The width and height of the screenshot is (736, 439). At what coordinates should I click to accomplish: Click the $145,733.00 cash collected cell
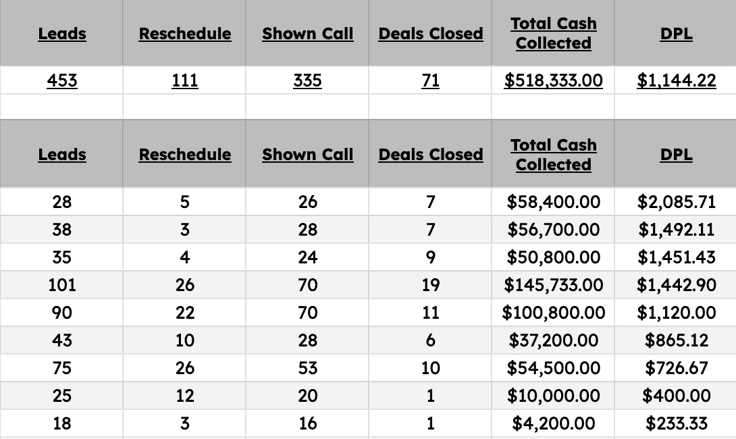(553, 285)
